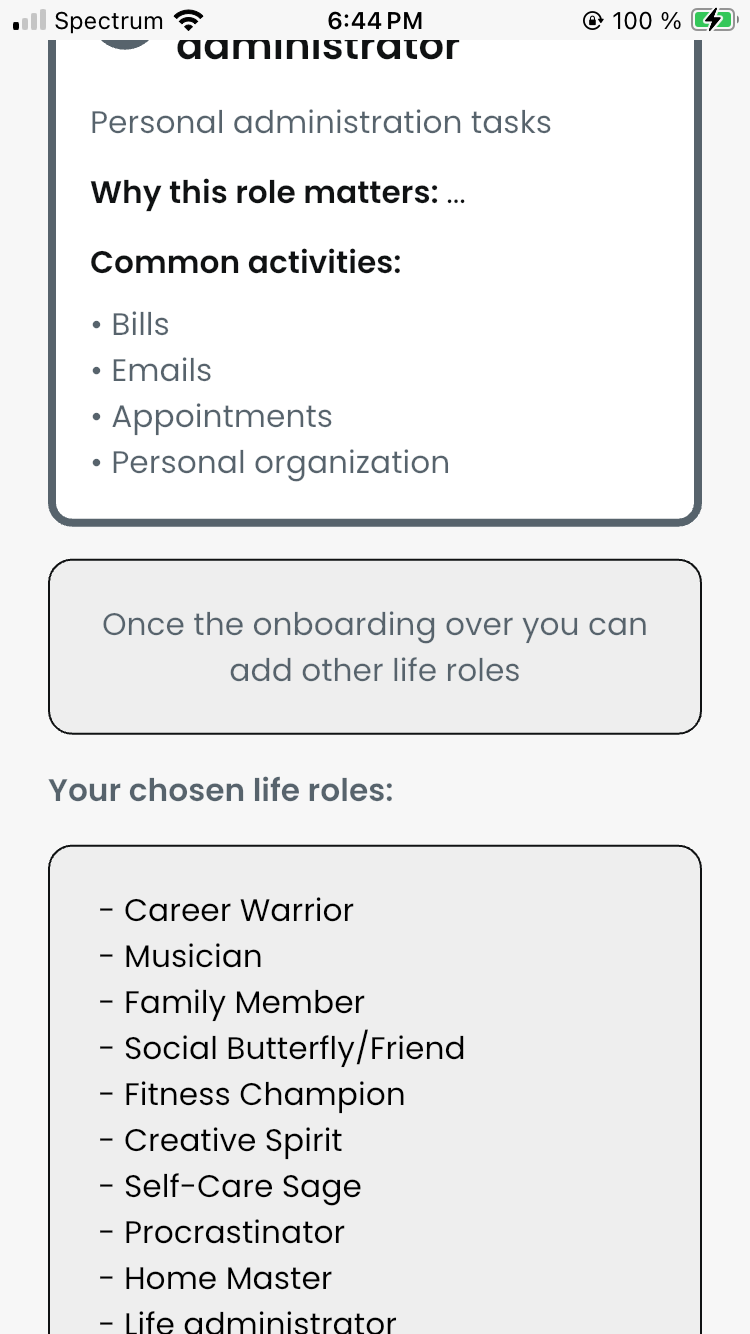Choose the Personal organization activity
This screenshot has height=1334, width=750.
[280, 462]
